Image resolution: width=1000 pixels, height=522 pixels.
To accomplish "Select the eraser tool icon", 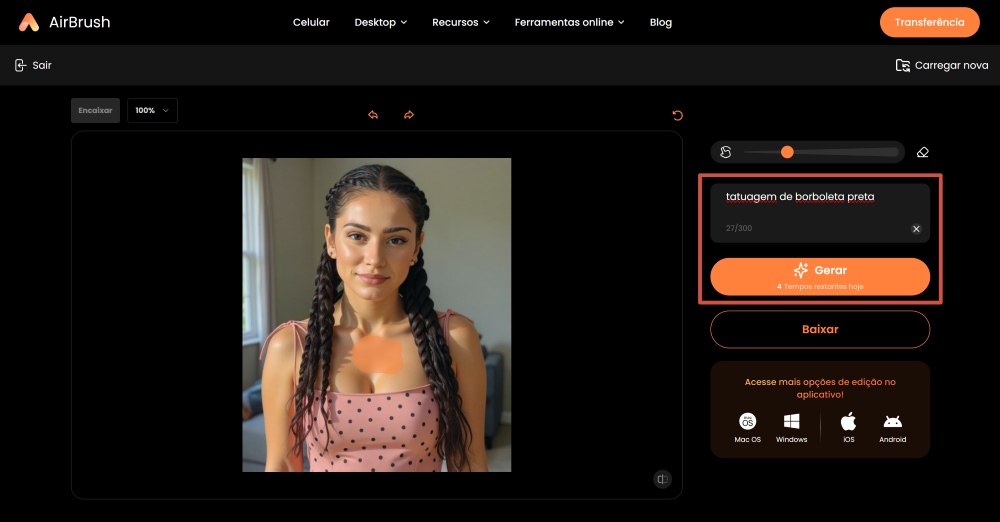I will click(x=922, y=152).
